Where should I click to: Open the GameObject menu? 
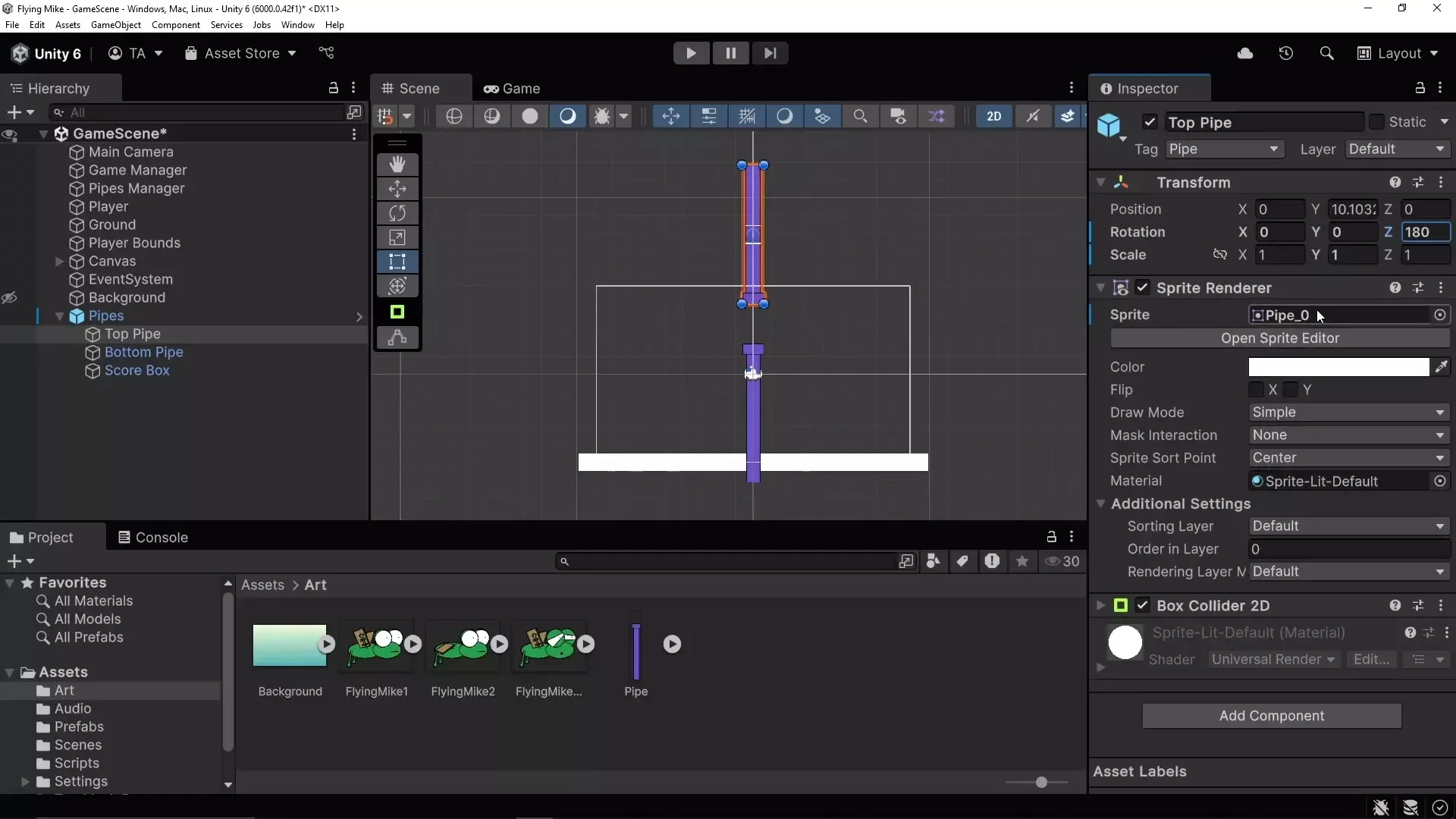pyautogui.click(x=115, y=25)
